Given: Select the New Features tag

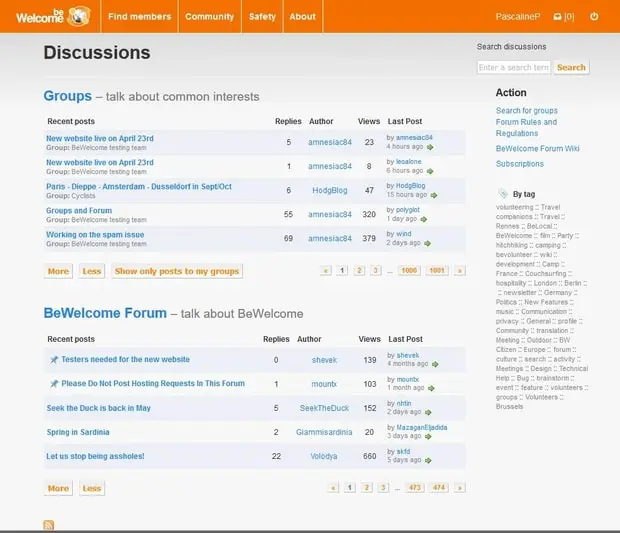Looking at the screenshot, I should [546, 302].
